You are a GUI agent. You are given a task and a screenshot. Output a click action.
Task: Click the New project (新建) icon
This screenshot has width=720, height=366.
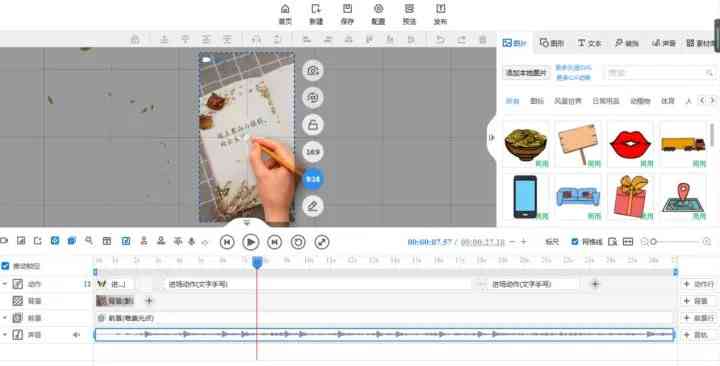pos(316,14)
